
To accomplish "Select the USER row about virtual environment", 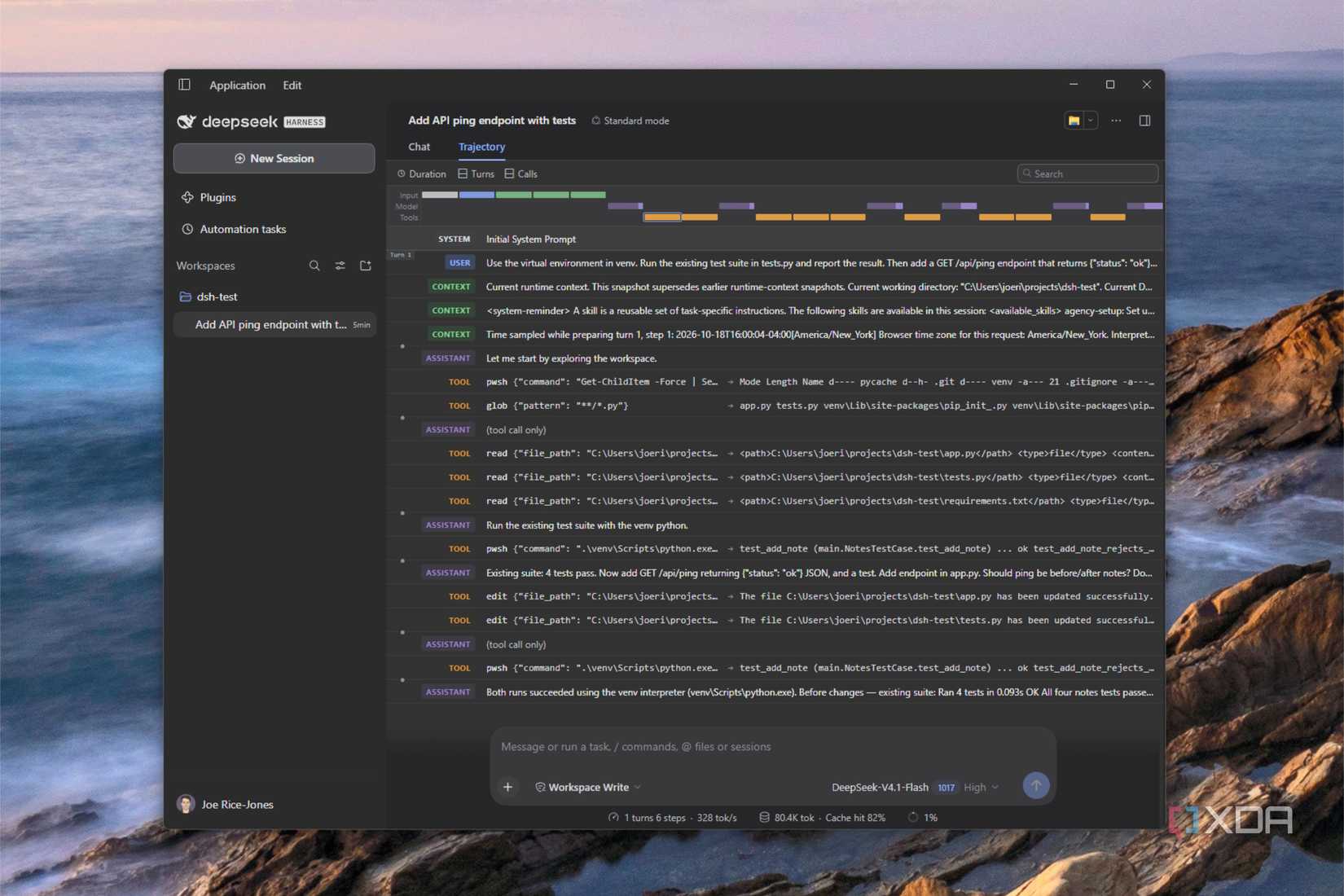I will point(775,262).
